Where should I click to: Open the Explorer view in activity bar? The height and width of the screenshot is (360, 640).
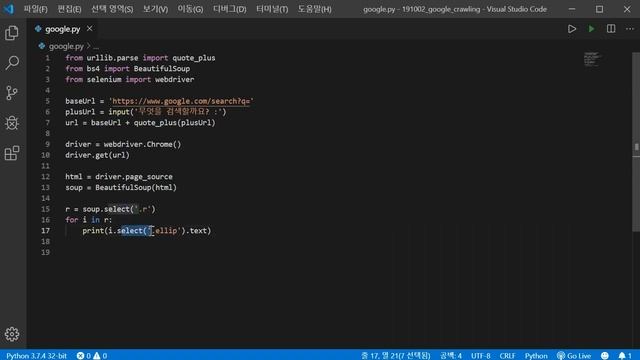[x=12, y=33]
